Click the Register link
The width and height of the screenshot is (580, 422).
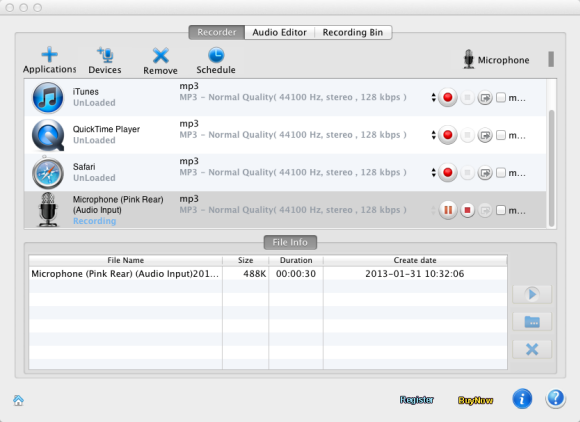click(417, 400)
